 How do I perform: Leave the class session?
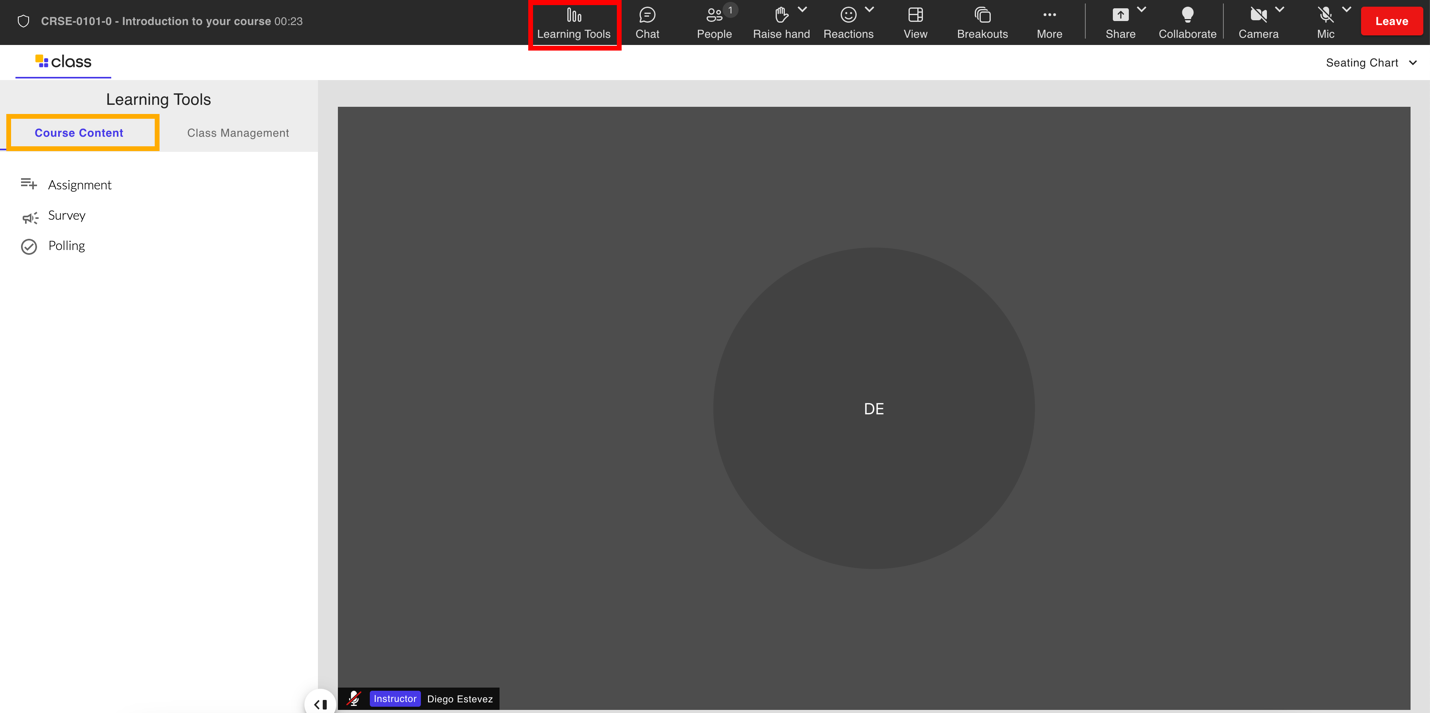(1391, 21)
